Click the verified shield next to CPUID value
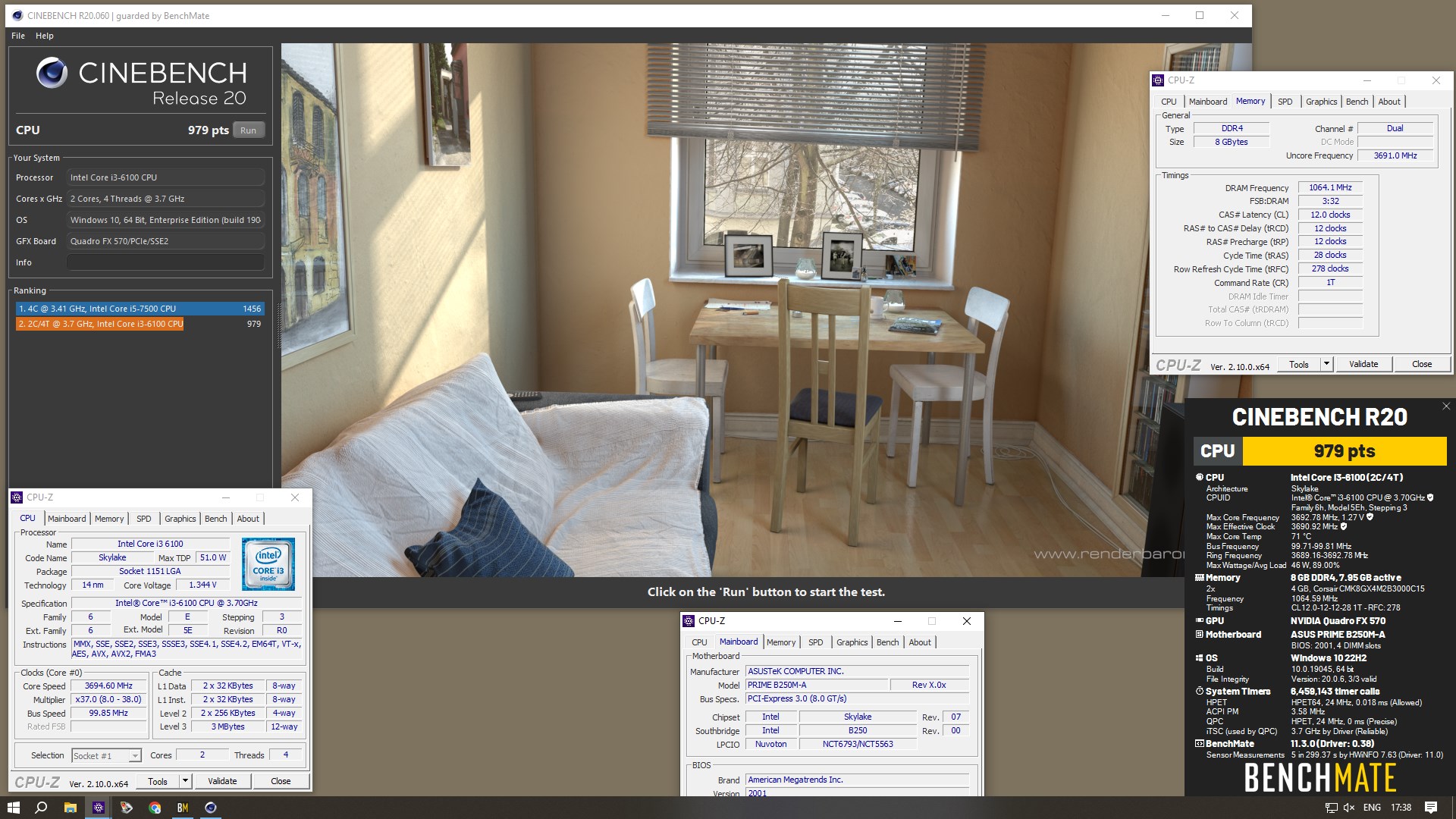The width and height of the screenshot is (1456, 819). (1430, 497)
